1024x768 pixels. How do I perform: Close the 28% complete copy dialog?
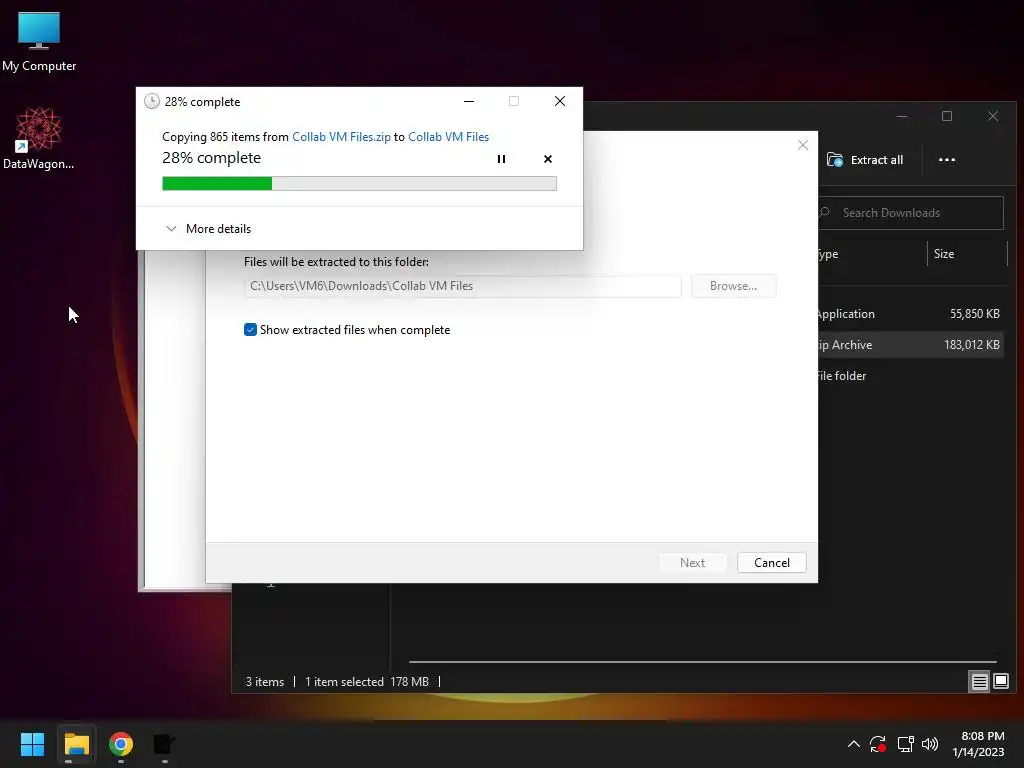tap(560, 101)
